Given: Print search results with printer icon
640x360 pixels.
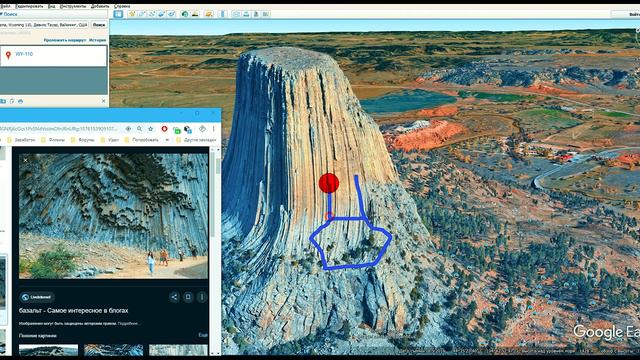Looking at the screenshot, I should point(20,101).
